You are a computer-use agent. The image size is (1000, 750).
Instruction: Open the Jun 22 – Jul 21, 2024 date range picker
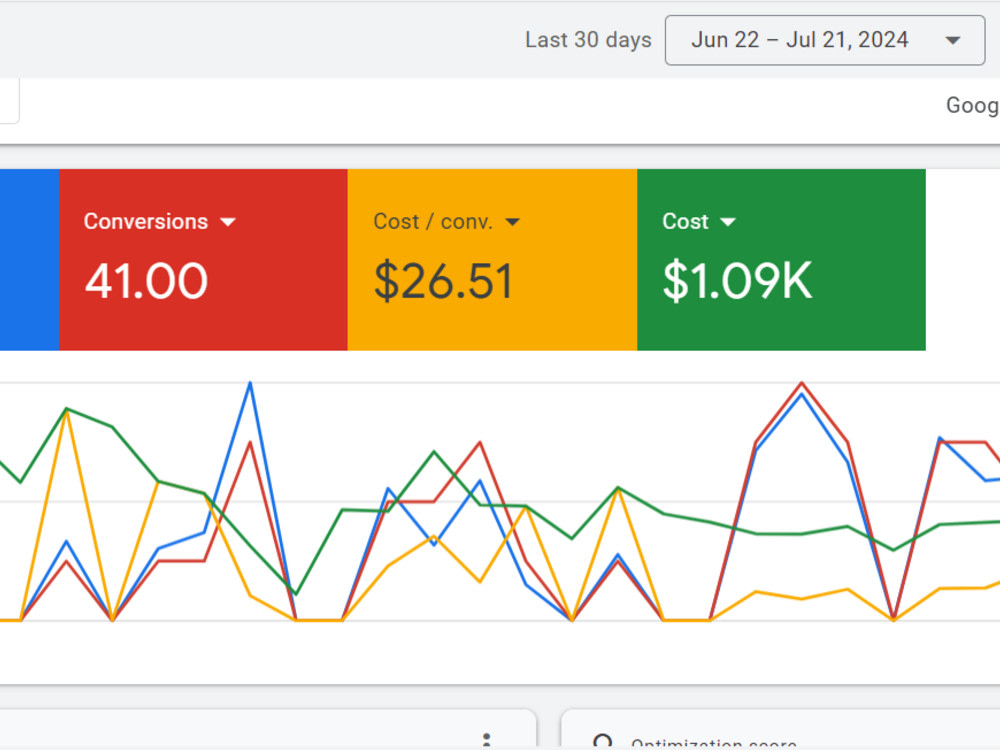[x=825, y=40]
